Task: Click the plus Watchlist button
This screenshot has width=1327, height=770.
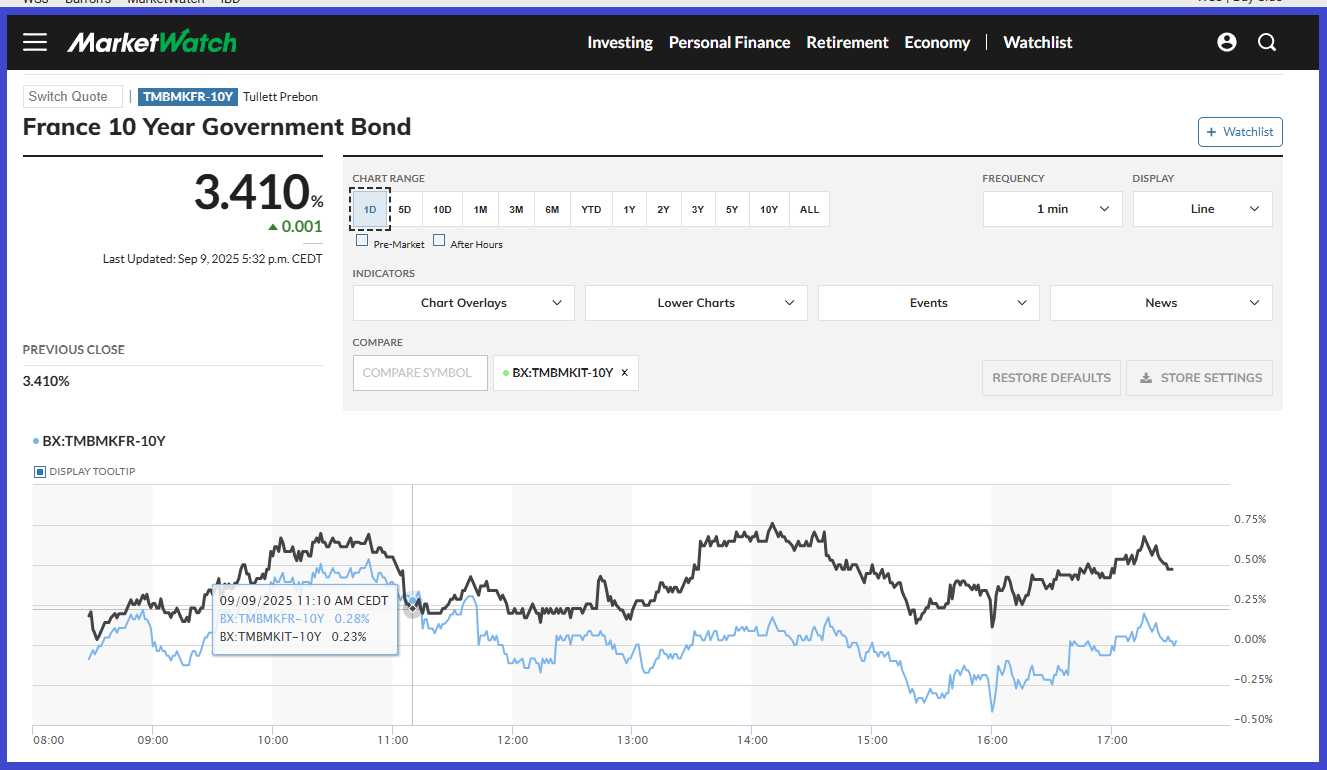Action: click(1240, 132)
